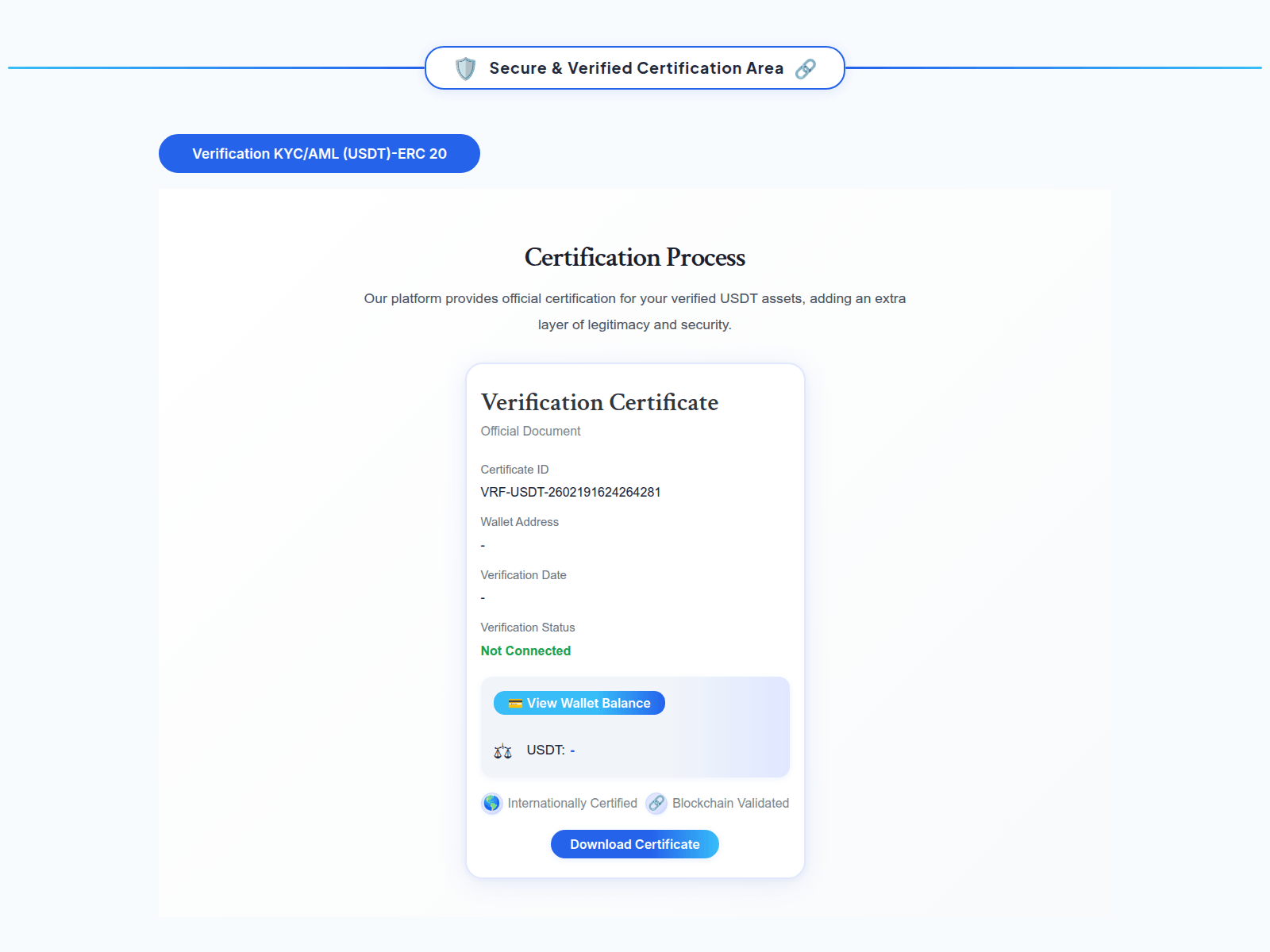Click the USDT balance label
This screenshot has width=1270, height=952.
click(545, 750)
